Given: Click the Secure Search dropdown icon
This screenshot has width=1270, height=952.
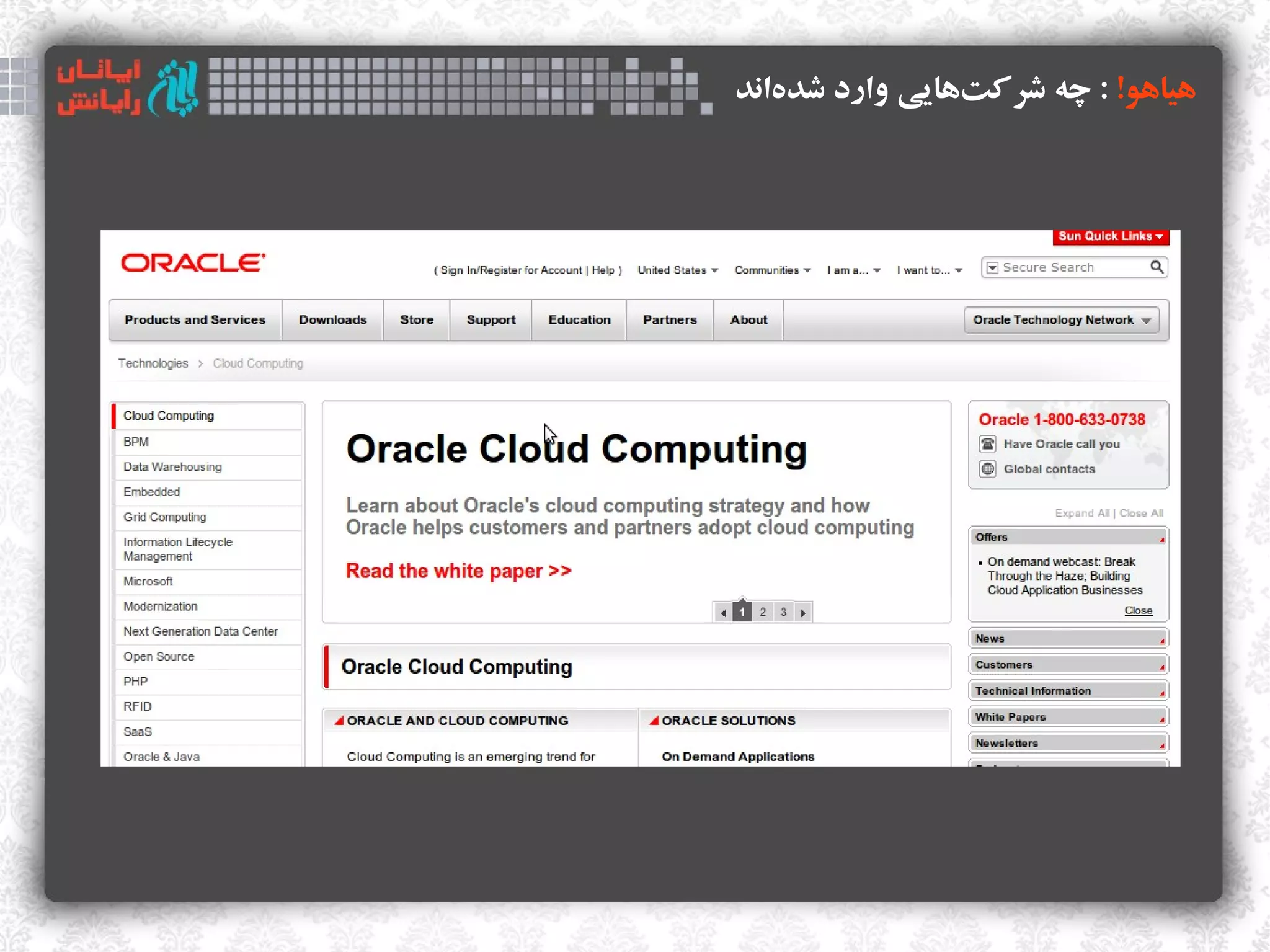Looking at the screenshot, I should coord(992,267).
